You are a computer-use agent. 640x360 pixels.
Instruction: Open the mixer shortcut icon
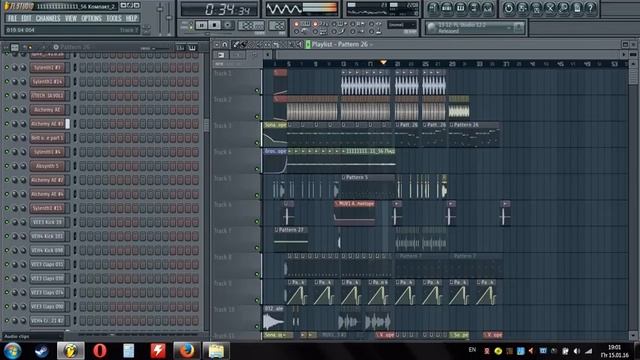tap(487, 8)
